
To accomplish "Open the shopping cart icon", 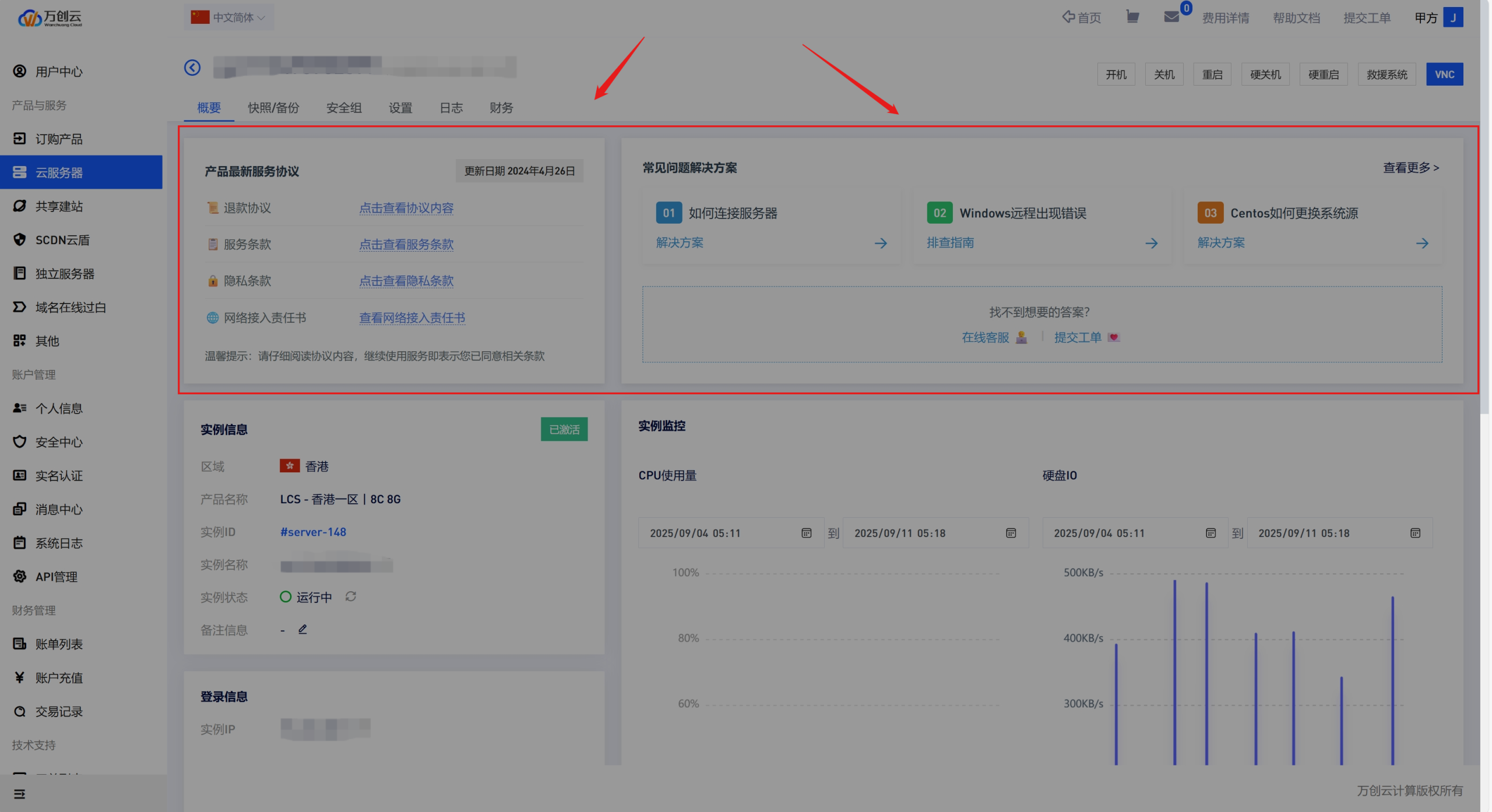I will [1132, 17].
